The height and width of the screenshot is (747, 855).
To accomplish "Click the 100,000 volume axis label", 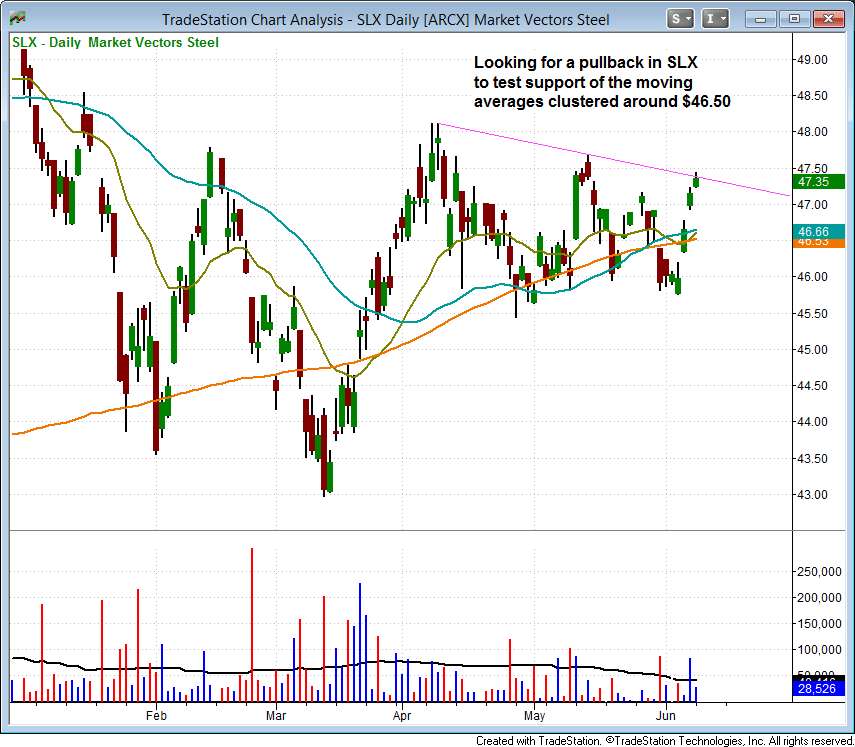I will pyautogui.click(x=819, y=650).
